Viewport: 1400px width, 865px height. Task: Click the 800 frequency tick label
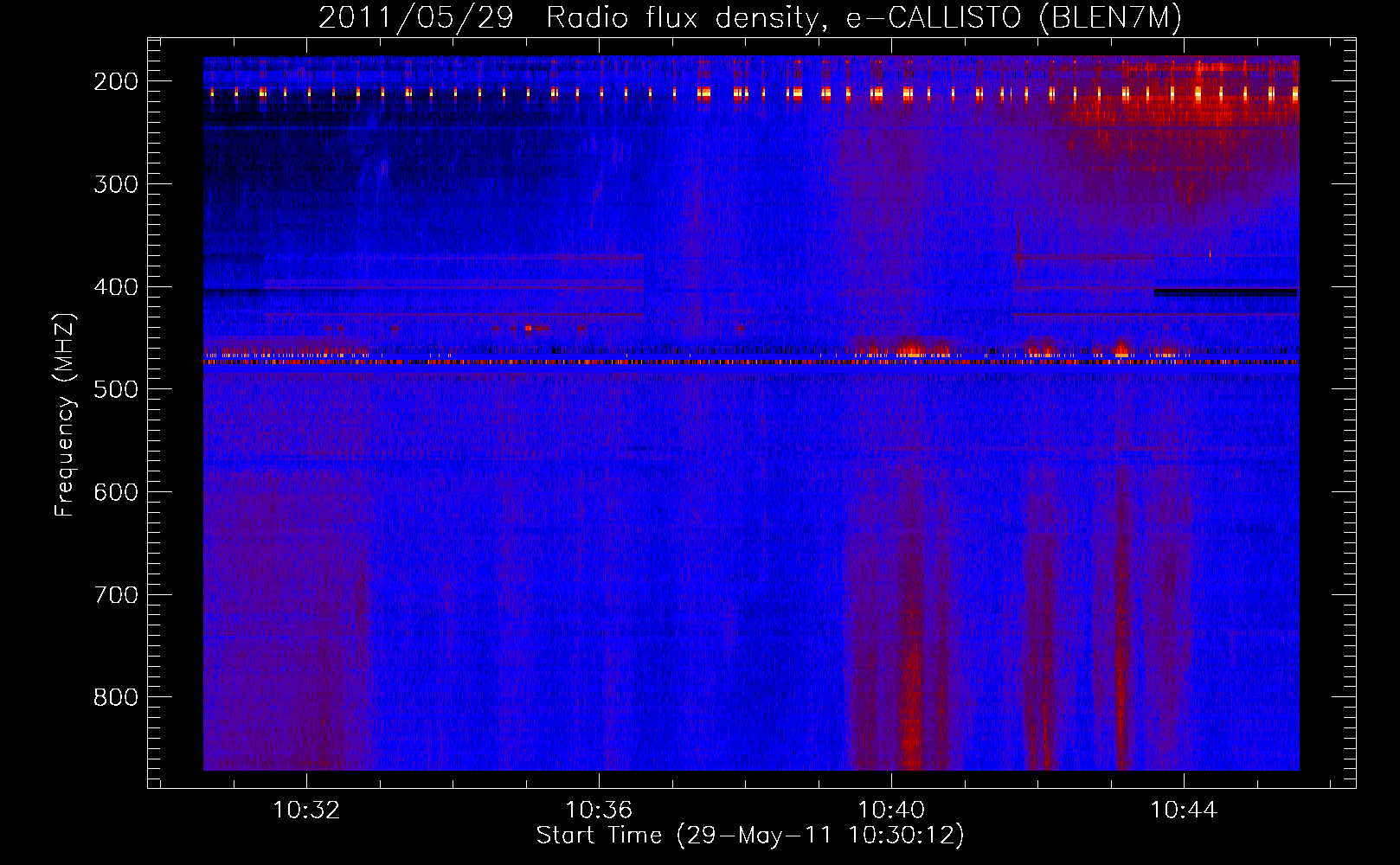(116, 697)
